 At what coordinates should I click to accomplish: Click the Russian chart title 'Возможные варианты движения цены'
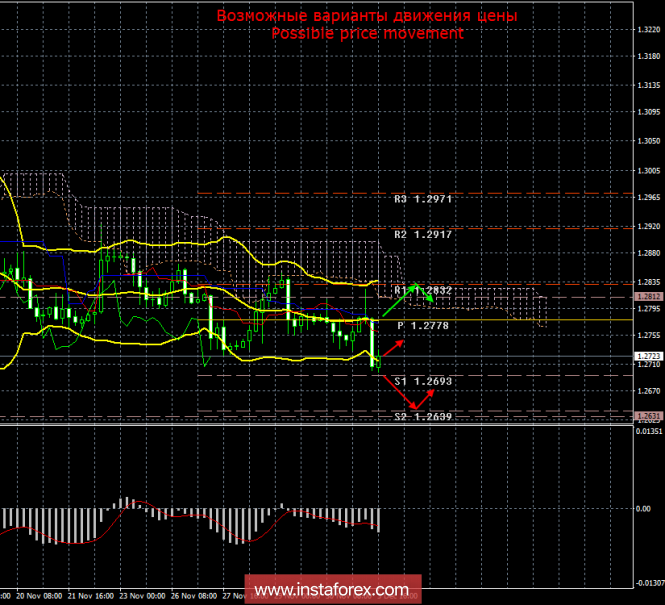[x=367, y=16]
